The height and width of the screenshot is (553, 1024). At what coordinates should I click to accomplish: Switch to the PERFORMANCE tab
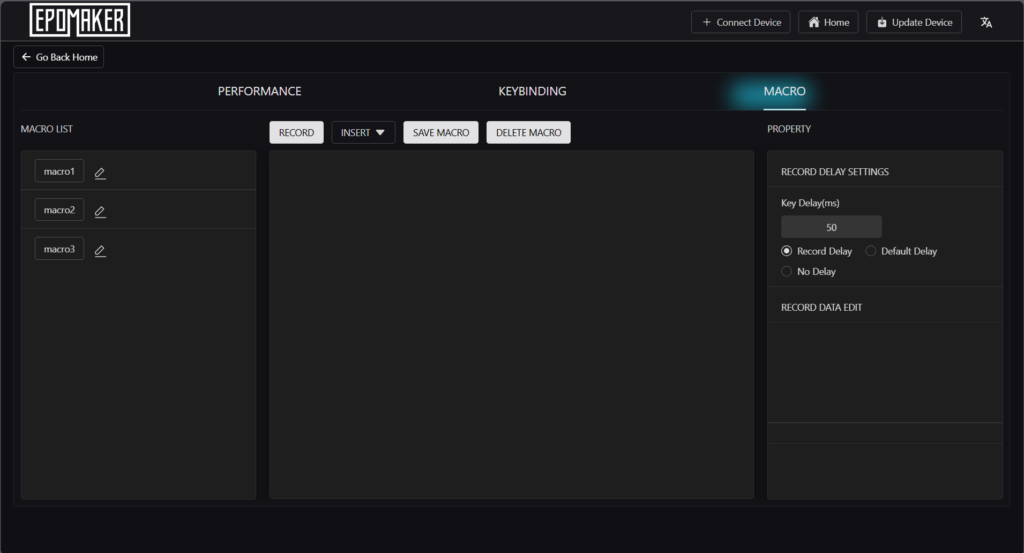259,91
